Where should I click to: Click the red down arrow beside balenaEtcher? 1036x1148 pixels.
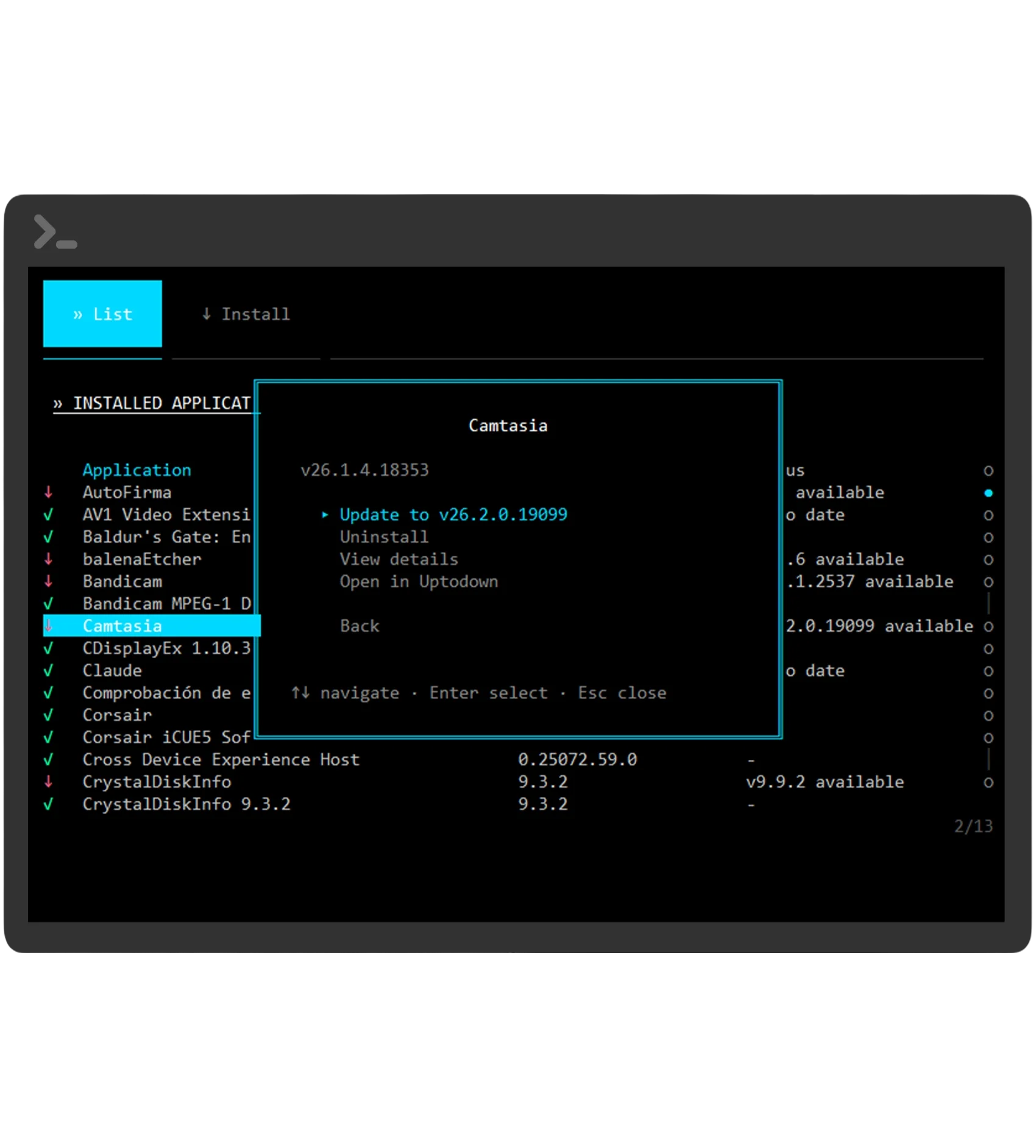pos(49,559)
